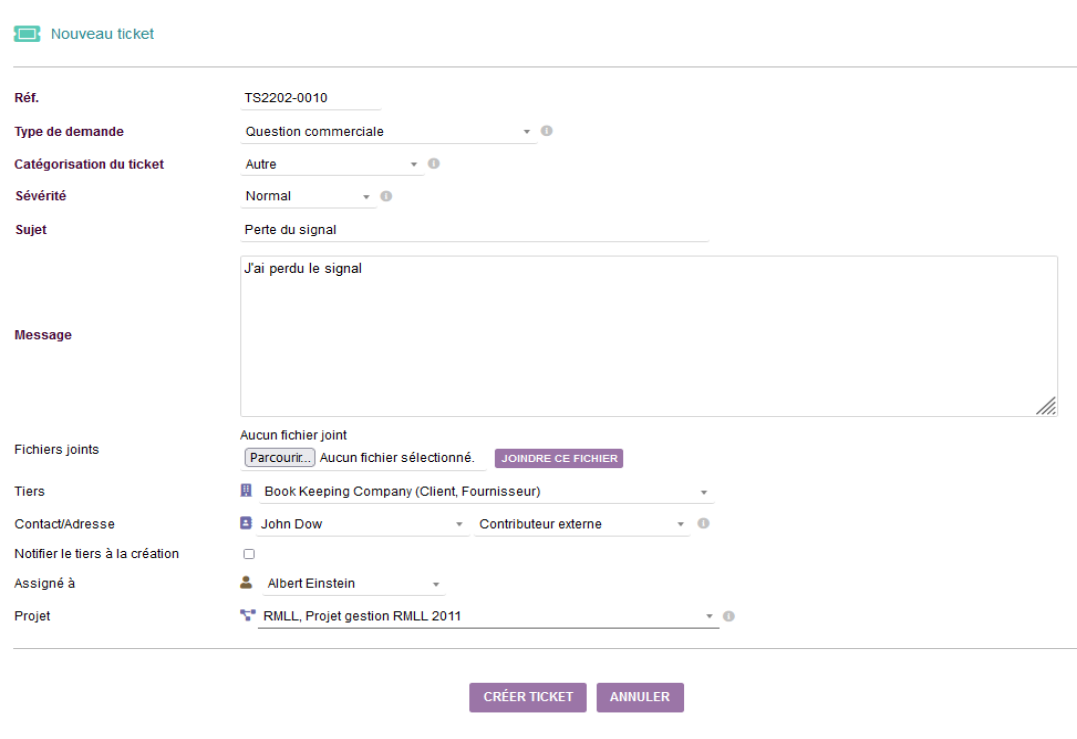Click the ANNULER button

[639, 697]
